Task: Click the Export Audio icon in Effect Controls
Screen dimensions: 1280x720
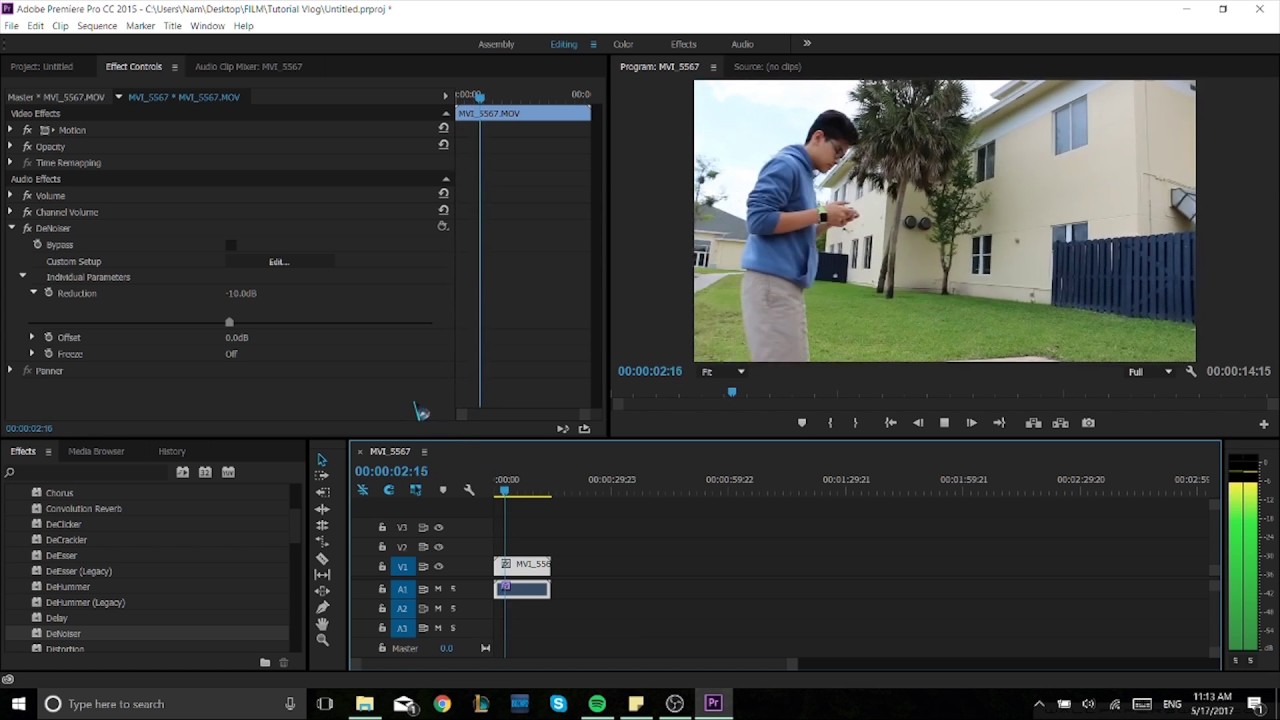Action: [x=584, y=429]
